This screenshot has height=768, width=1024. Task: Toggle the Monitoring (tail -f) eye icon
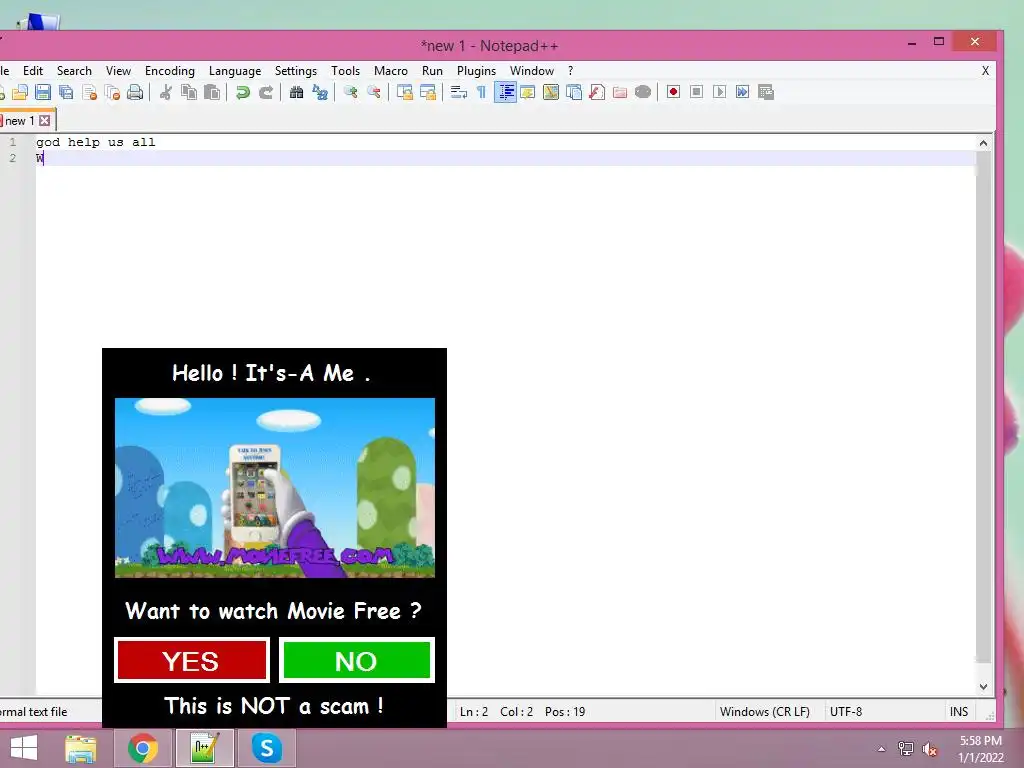tap(643, 92)
